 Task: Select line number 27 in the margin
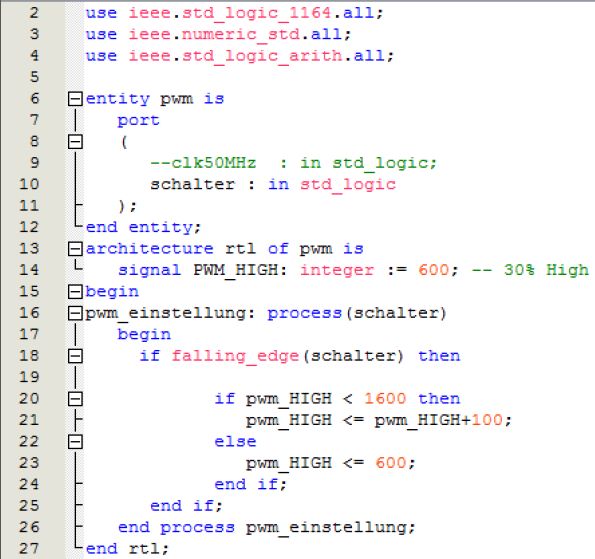29,548
